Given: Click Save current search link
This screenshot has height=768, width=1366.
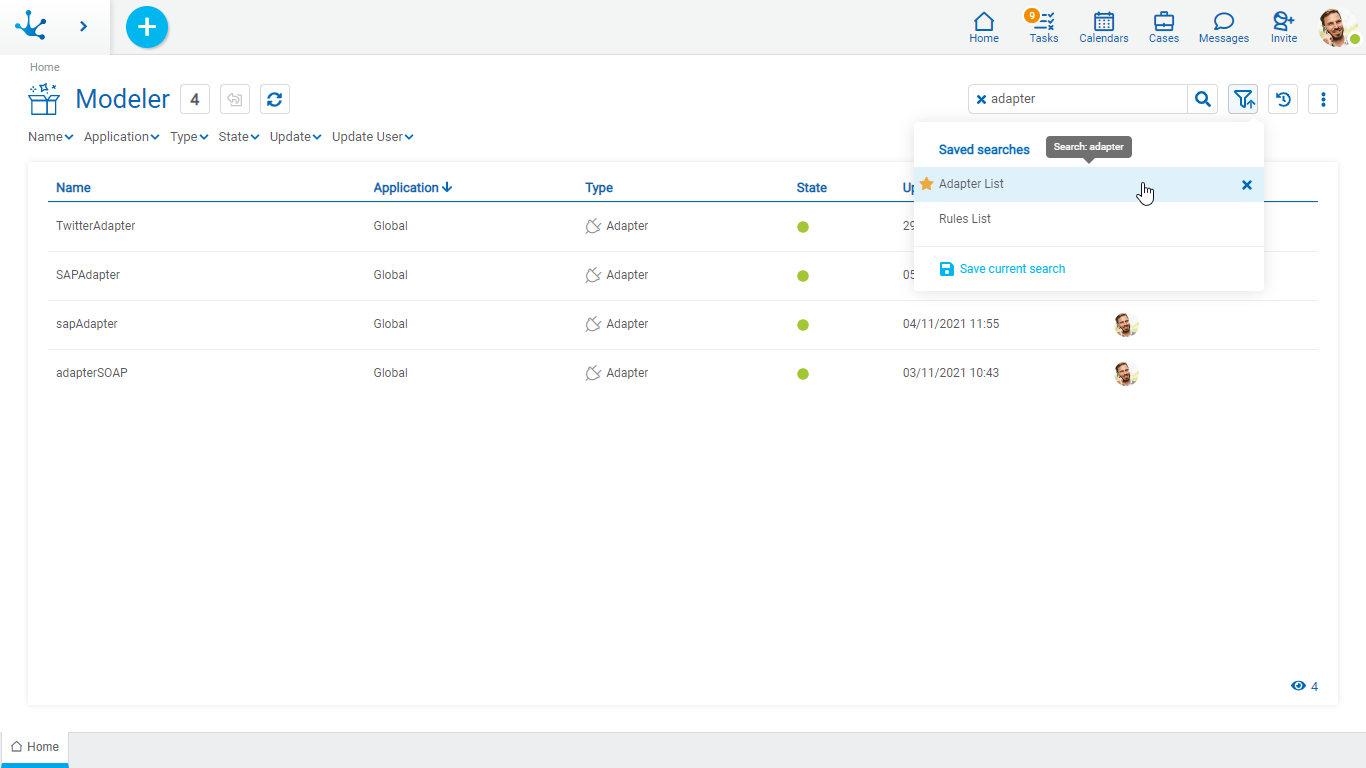Looking at the screenshot, I should (x=1003, y=269).
